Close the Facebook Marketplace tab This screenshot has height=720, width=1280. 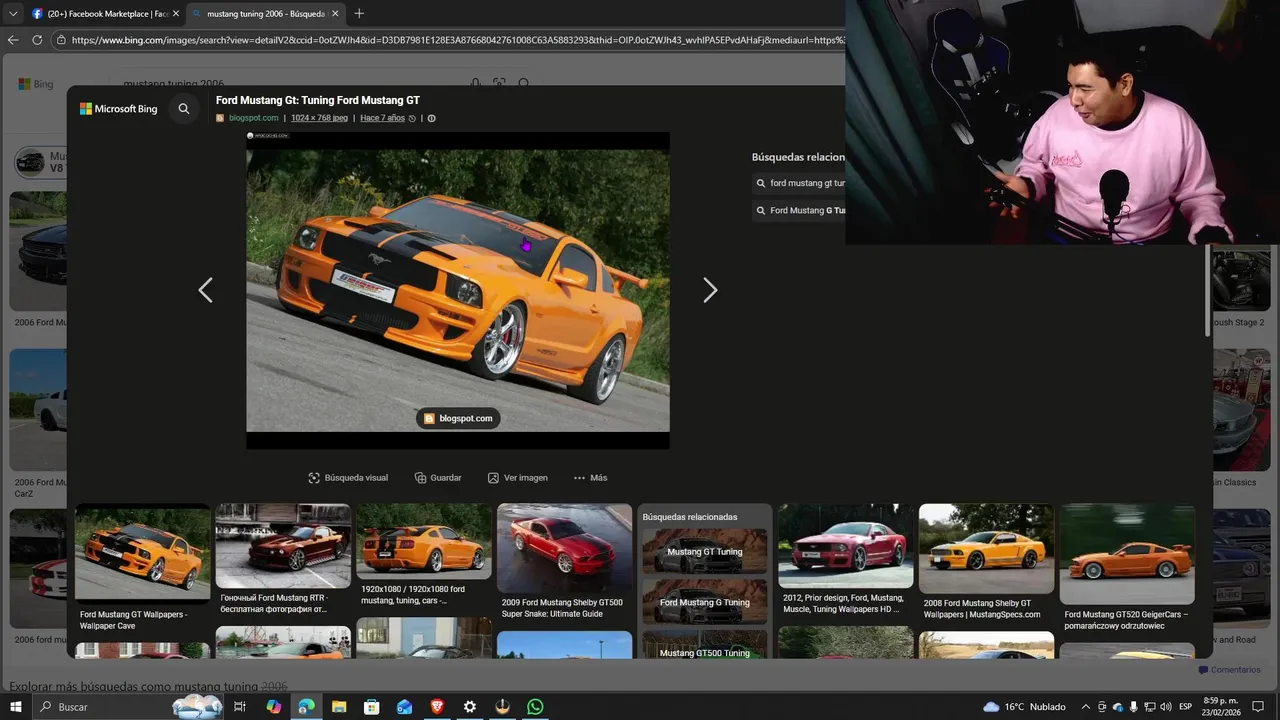pos(176,14)
